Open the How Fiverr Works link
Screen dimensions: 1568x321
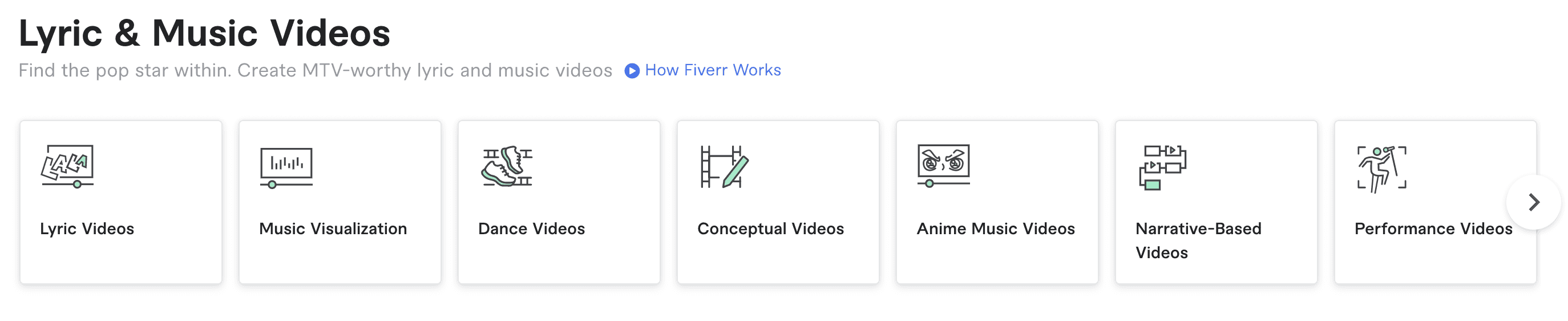[x=712, y=70]
